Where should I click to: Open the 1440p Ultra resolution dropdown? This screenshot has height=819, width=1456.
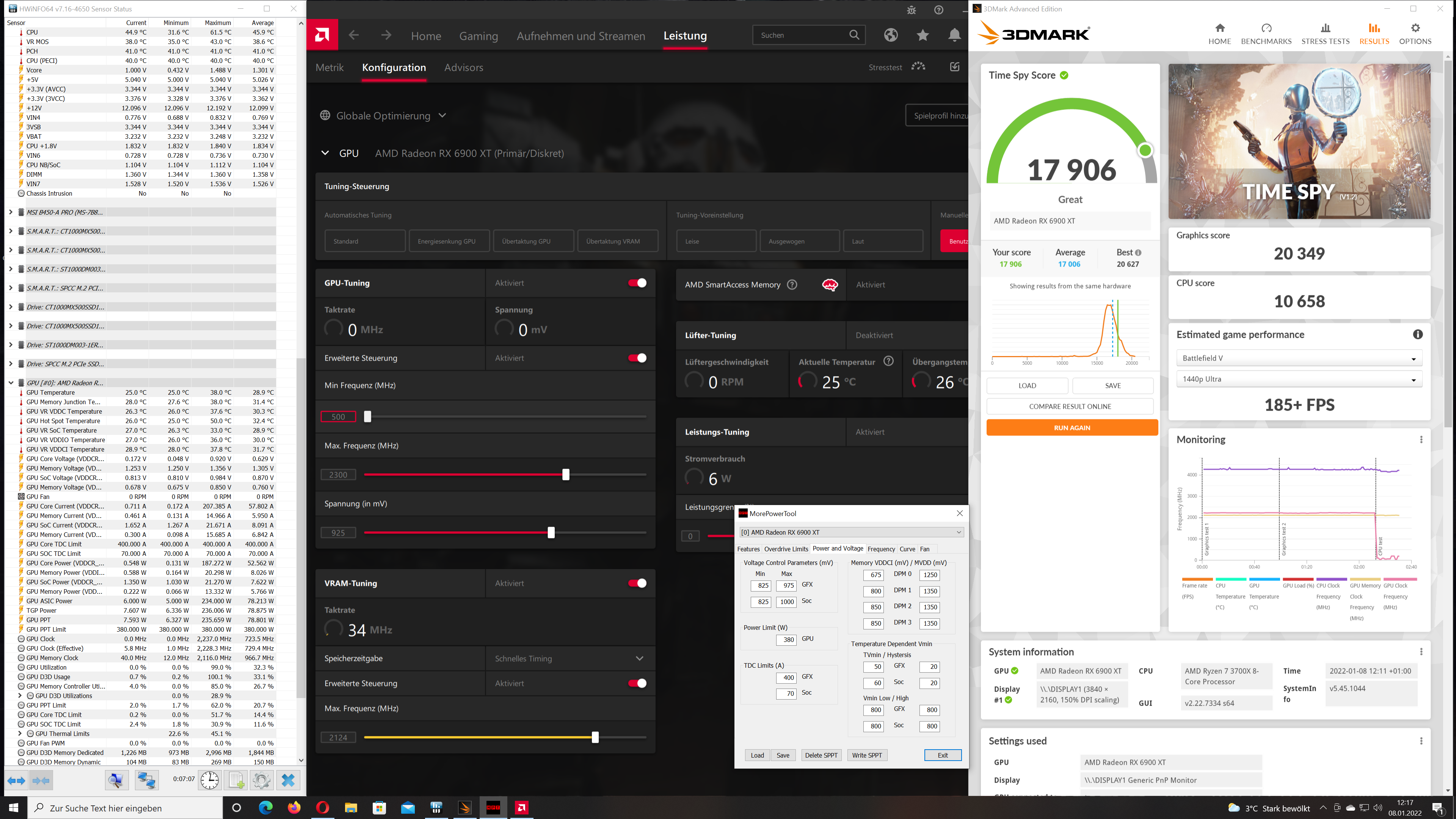click(x=1299, y=379)
